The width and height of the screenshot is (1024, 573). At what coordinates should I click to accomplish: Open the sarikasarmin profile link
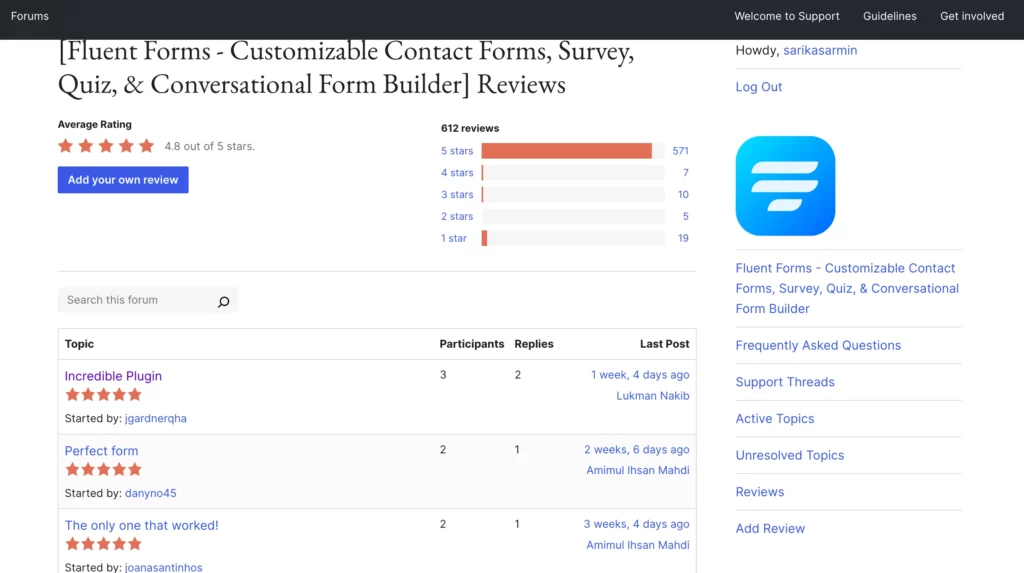pyautogui.click(x=820, y=50)
